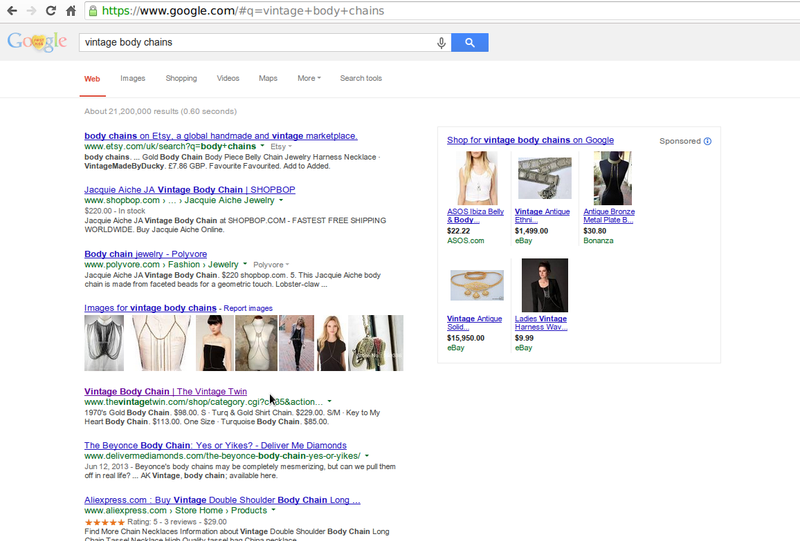Open Antique Bronze Metal Plate product link
The image size is (800, 541).
(x=609, y=215)
